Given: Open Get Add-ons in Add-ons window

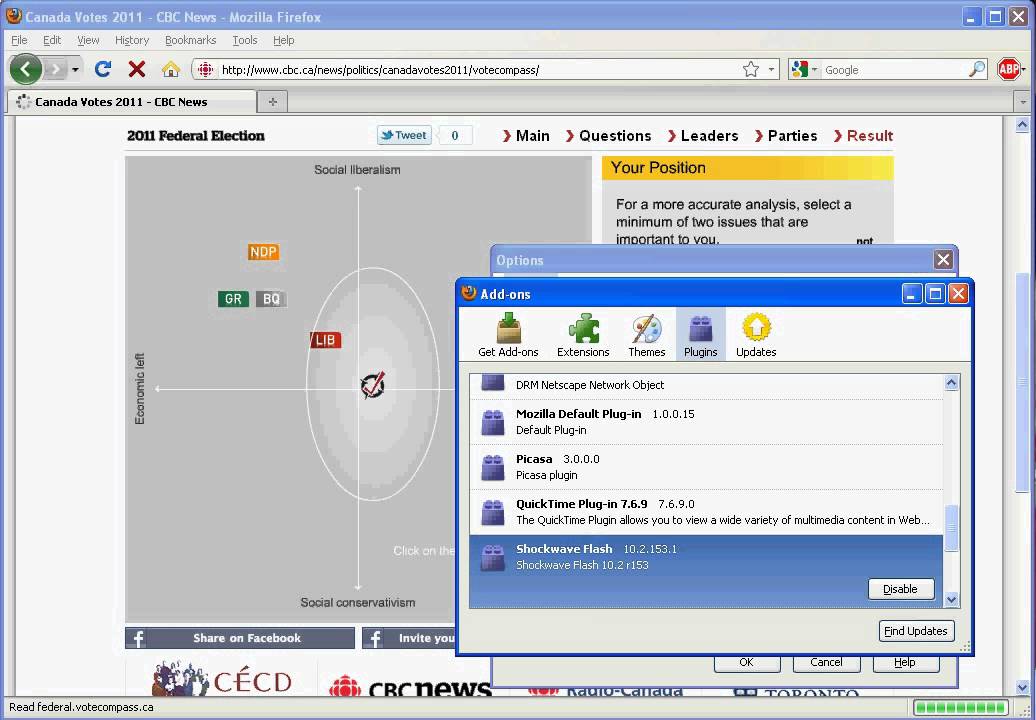Looking at the screenshot, I should [508, 335].
